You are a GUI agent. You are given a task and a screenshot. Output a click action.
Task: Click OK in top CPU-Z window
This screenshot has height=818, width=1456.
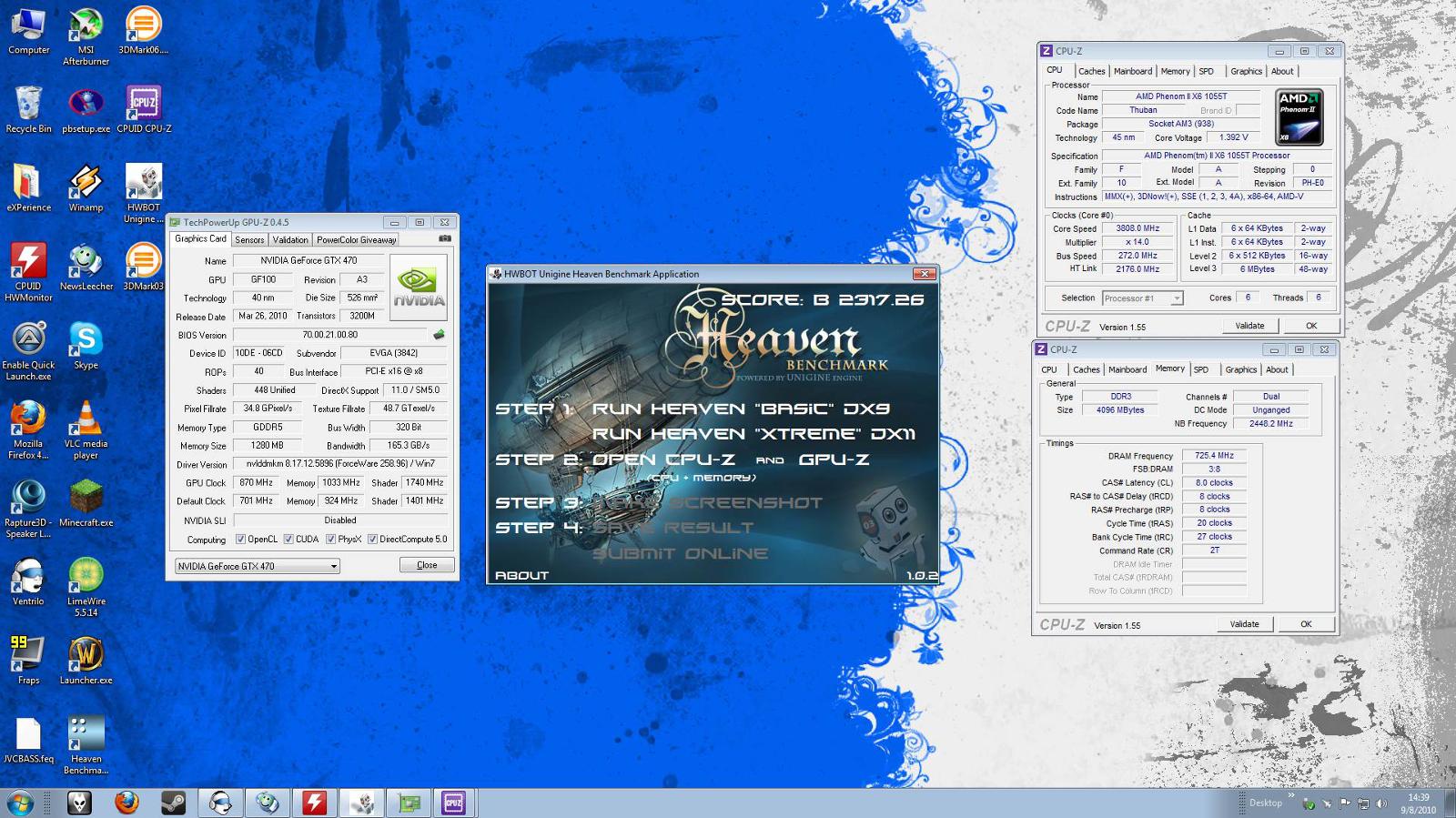(x=1311, y=326)
